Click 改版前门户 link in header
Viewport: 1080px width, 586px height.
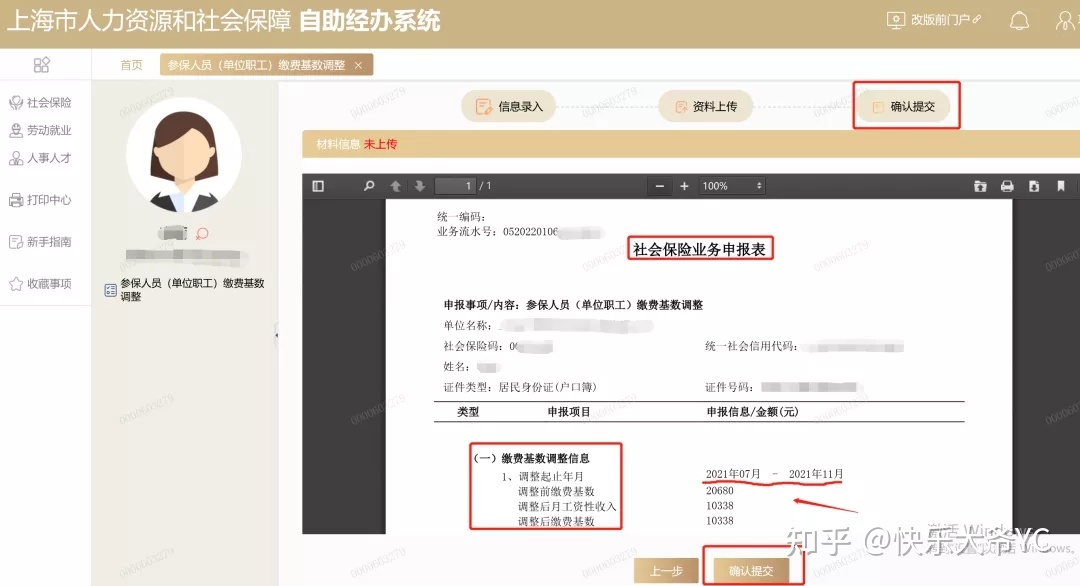click(x=934, y=20)
